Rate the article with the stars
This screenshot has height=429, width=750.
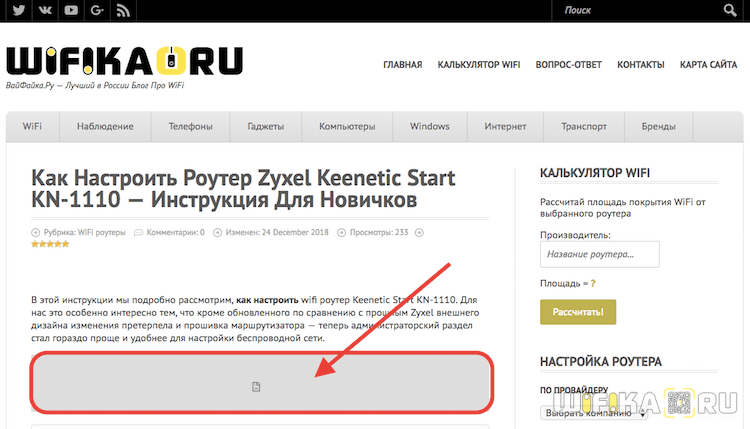50,244
